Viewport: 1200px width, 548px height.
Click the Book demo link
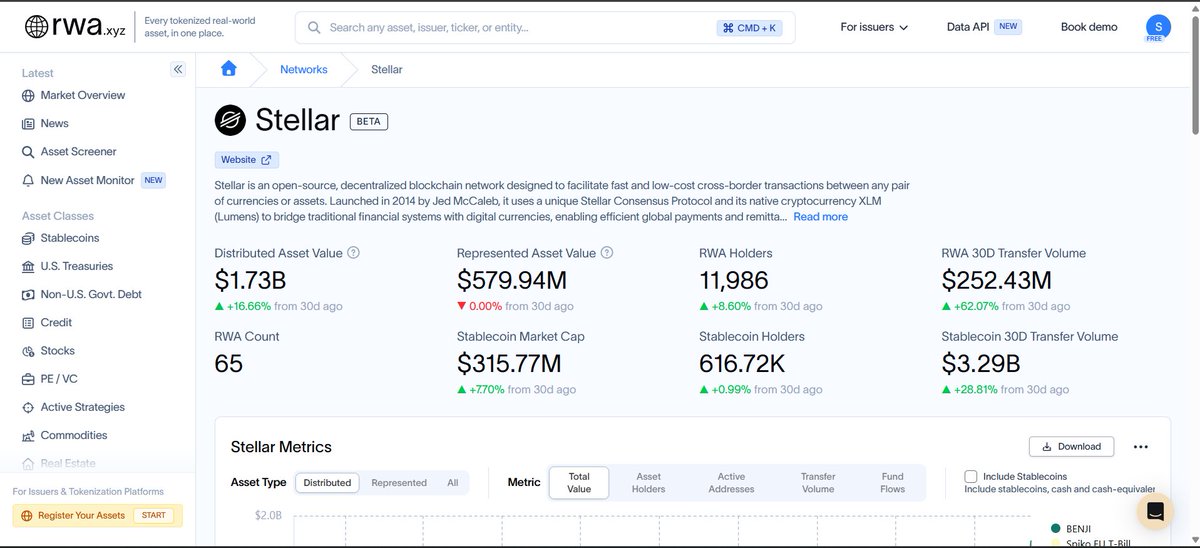1089,27
